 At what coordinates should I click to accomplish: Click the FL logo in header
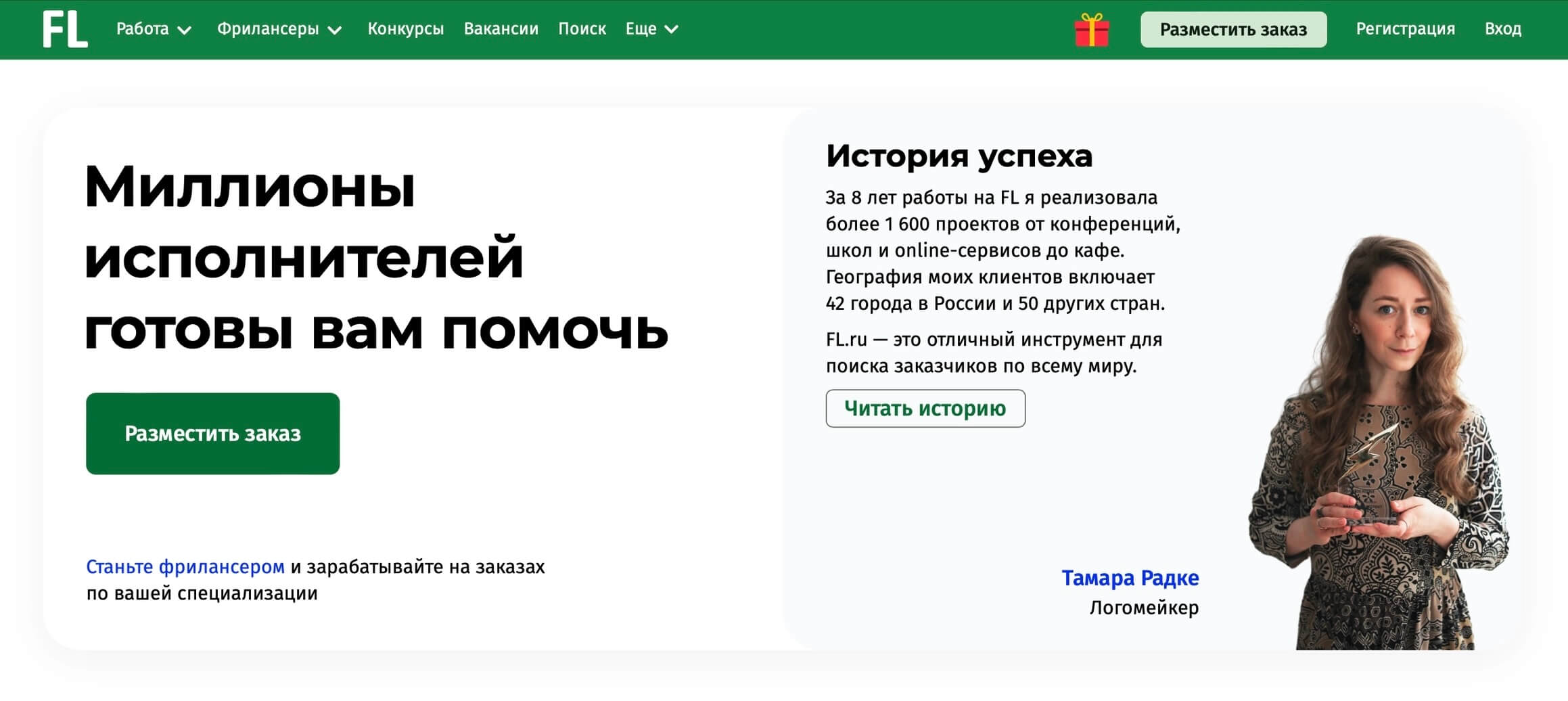tap(65, 29)
